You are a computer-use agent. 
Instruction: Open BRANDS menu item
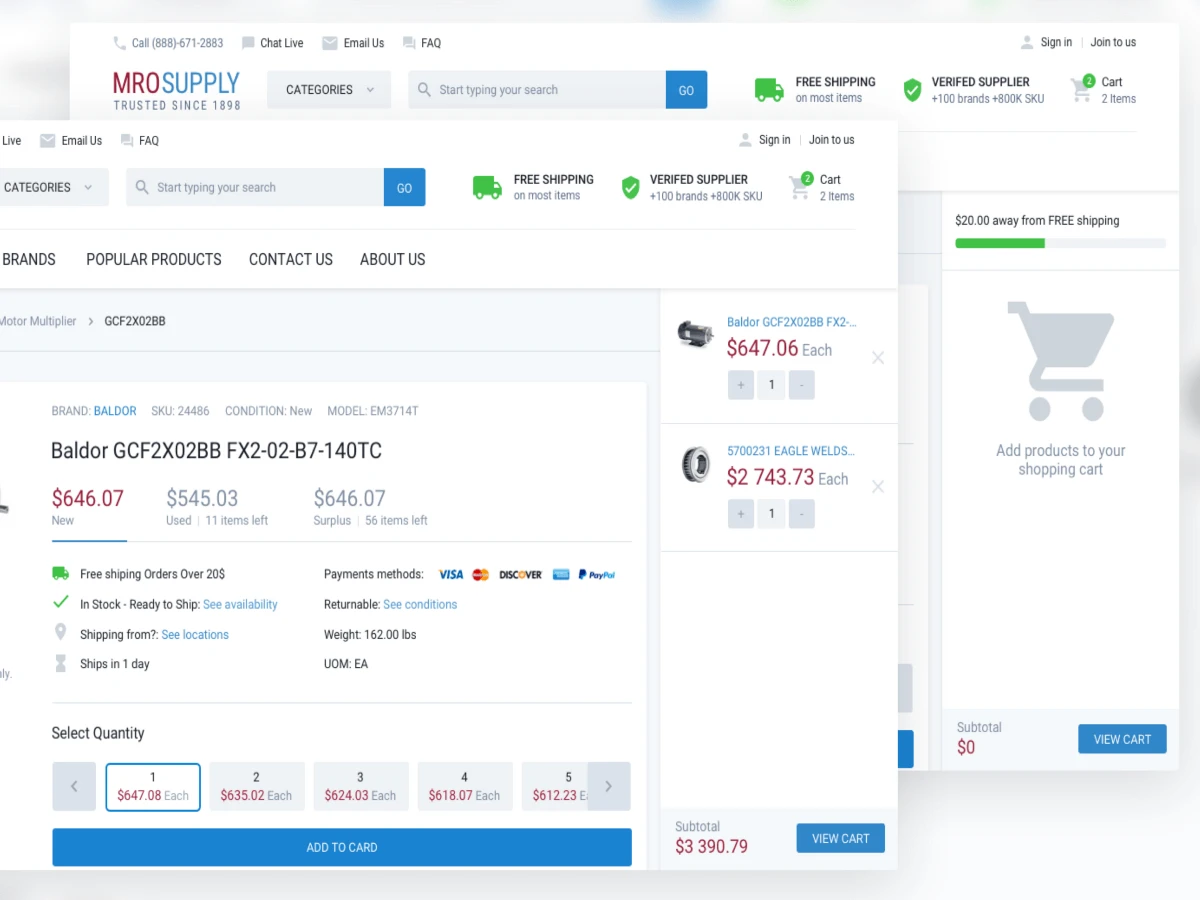pyautogui.click(x=28, y=259)
